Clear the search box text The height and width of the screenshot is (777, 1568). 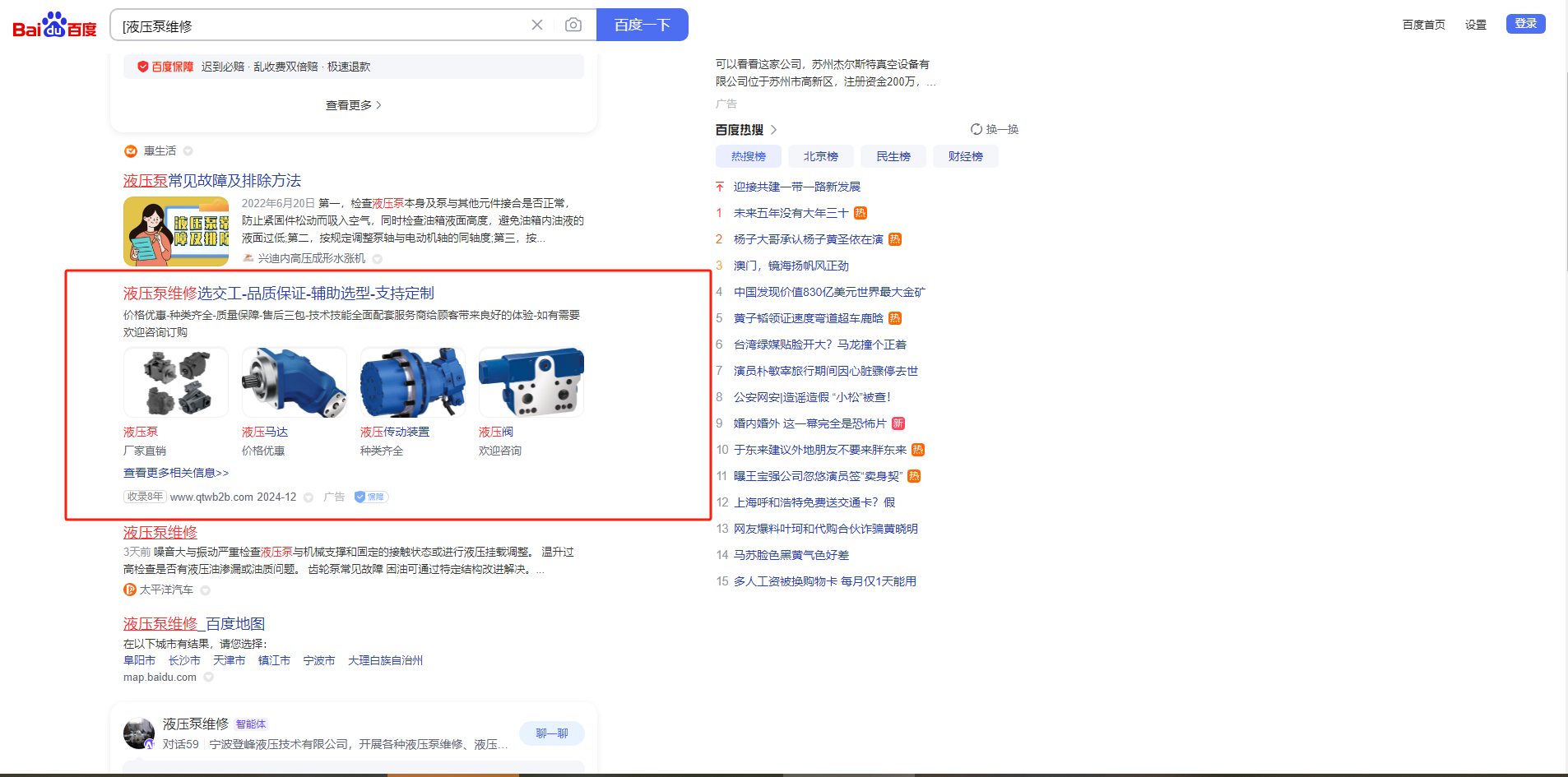point(537,25)
